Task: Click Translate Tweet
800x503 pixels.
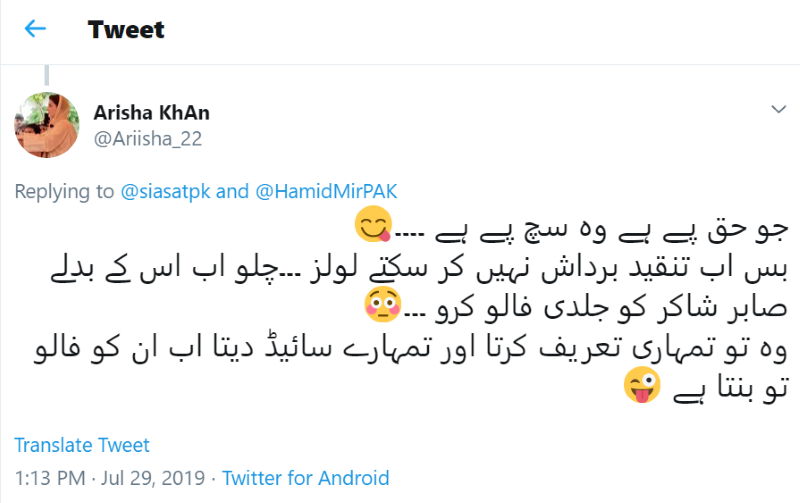Action: 82,445
